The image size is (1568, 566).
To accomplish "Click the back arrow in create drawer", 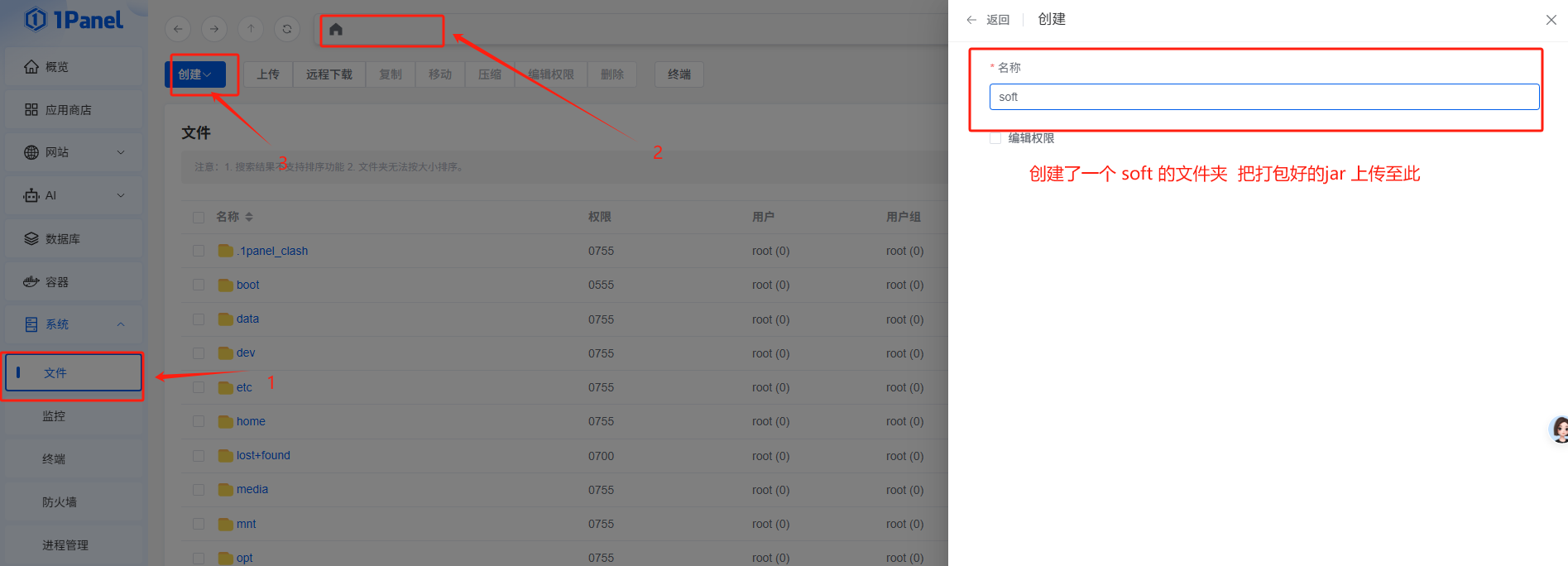I will tap(971, 20).
